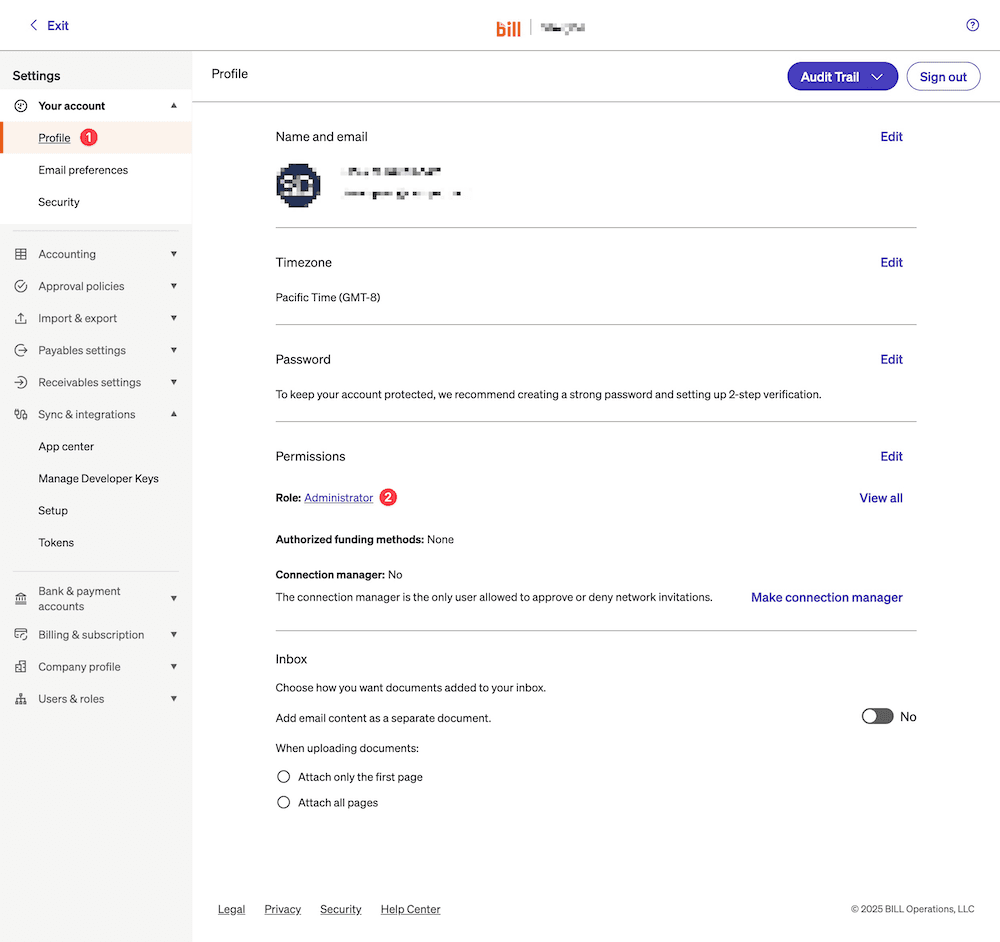Click the Import & export upload icon
The height and width of the screenshot is (942, 1000).
coord(19,318)
